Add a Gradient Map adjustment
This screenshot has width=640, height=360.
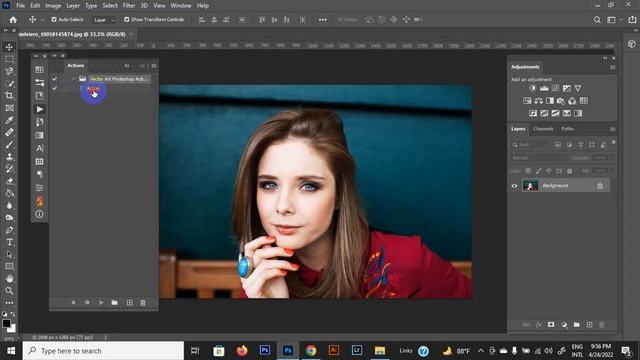click(578, 113)
